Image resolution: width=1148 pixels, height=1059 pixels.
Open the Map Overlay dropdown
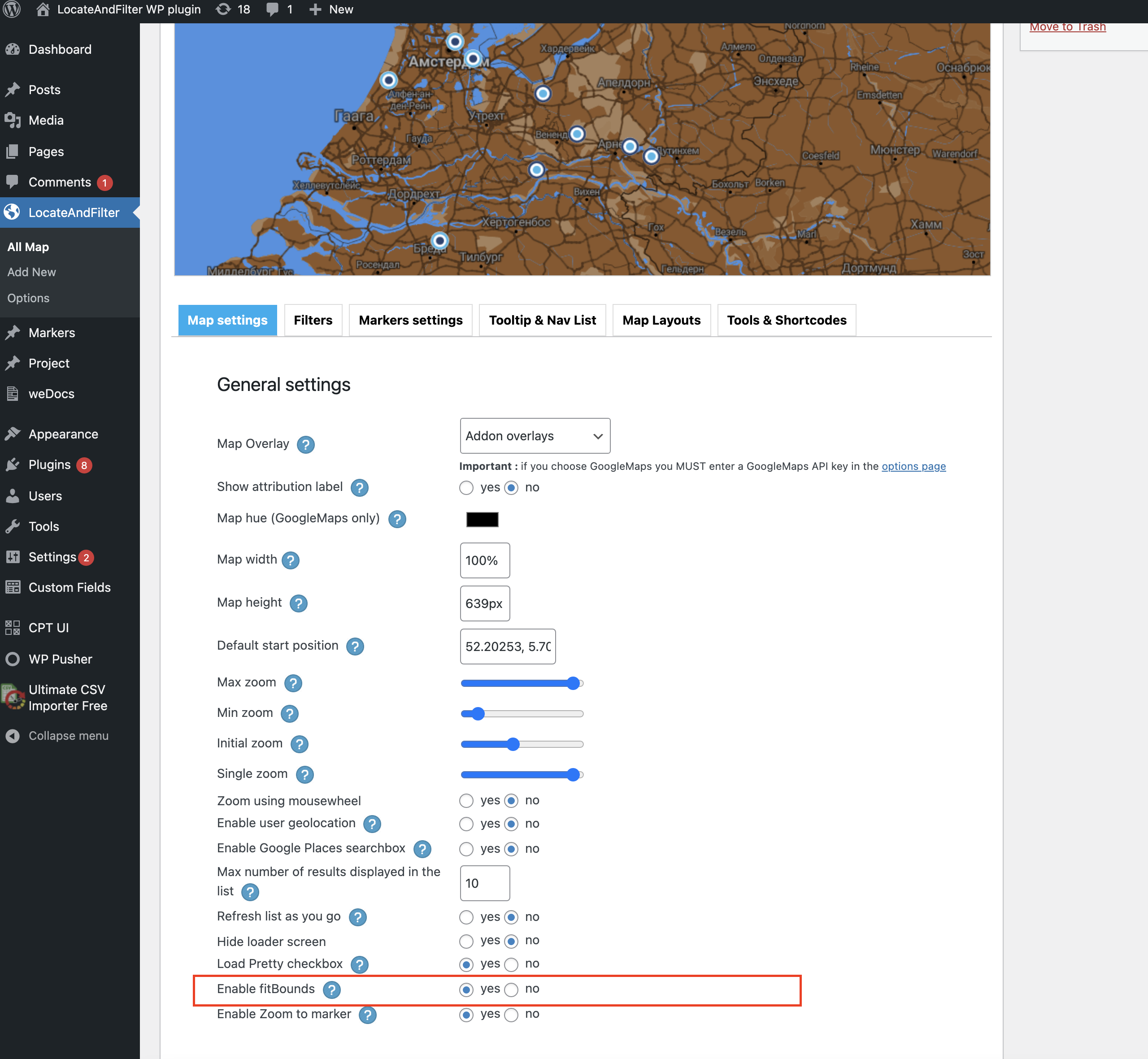pyautogui.click(x=535, y=436)
